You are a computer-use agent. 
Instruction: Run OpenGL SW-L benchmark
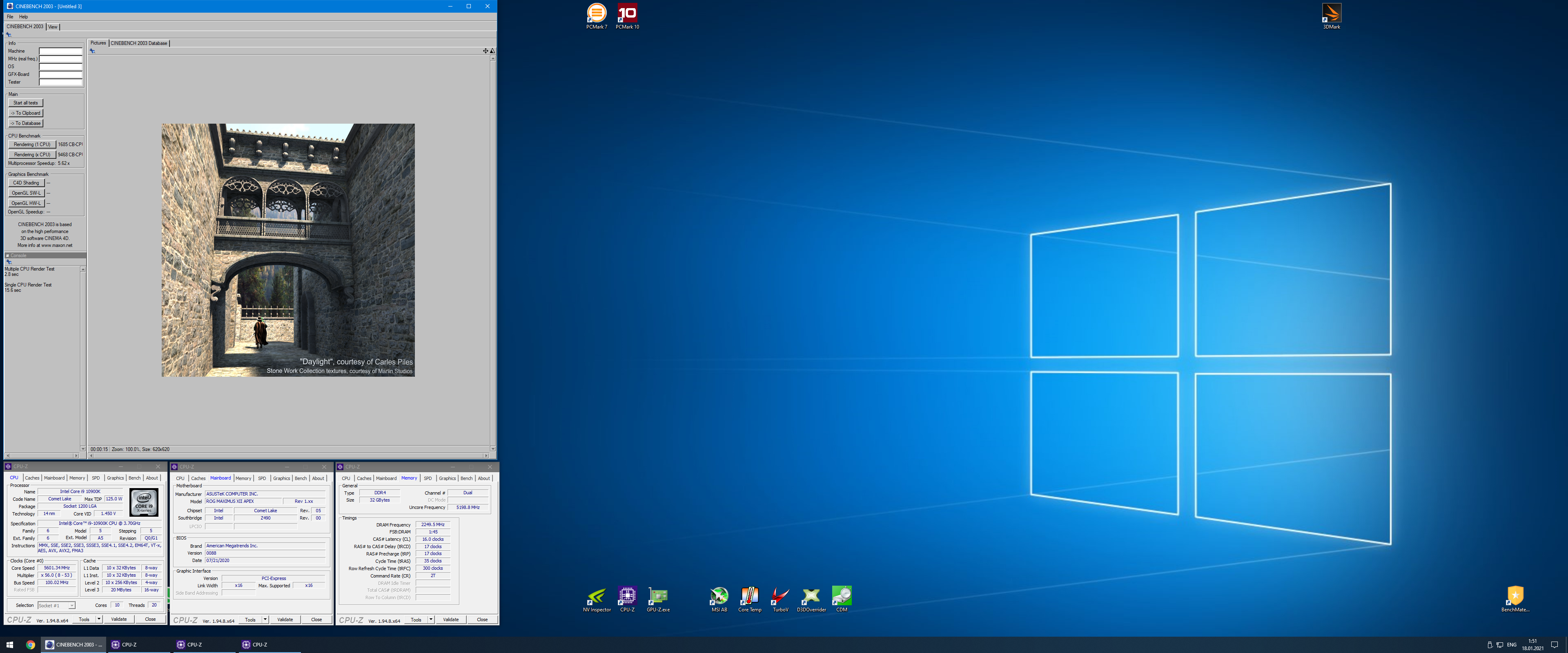point(26,193)
